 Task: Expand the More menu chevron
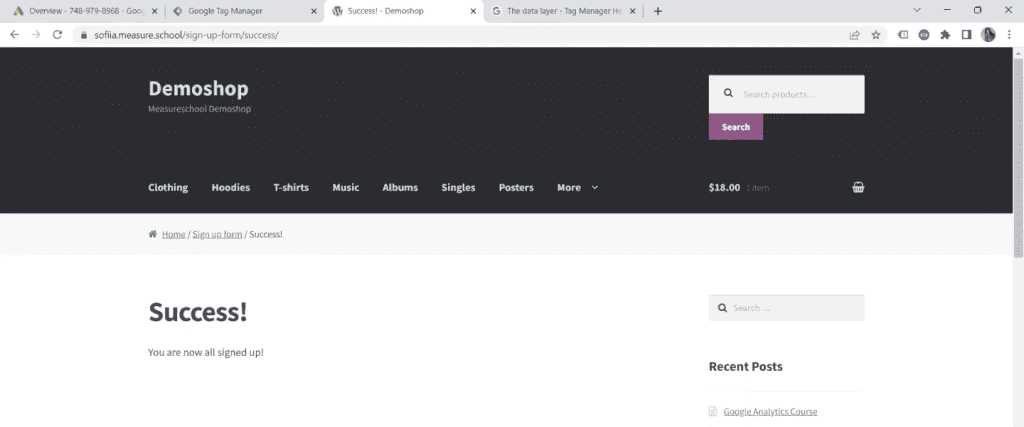click(x=595, y=187)
